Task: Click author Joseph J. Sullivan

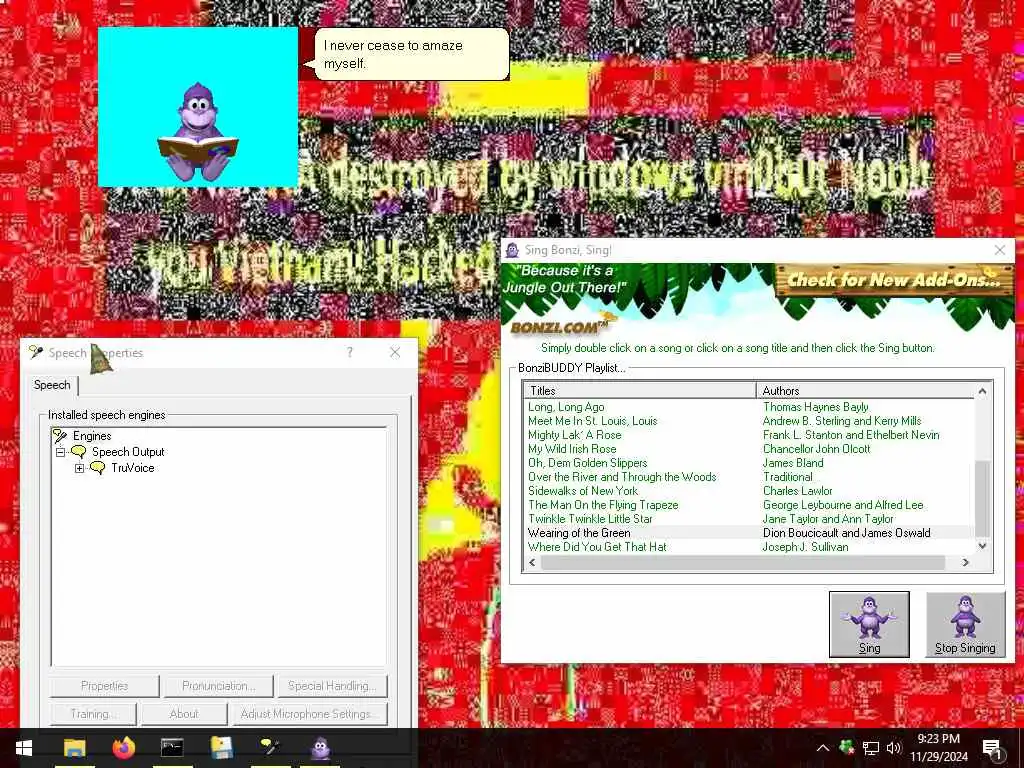Action: pyautogui.click(x=805, y=547)
